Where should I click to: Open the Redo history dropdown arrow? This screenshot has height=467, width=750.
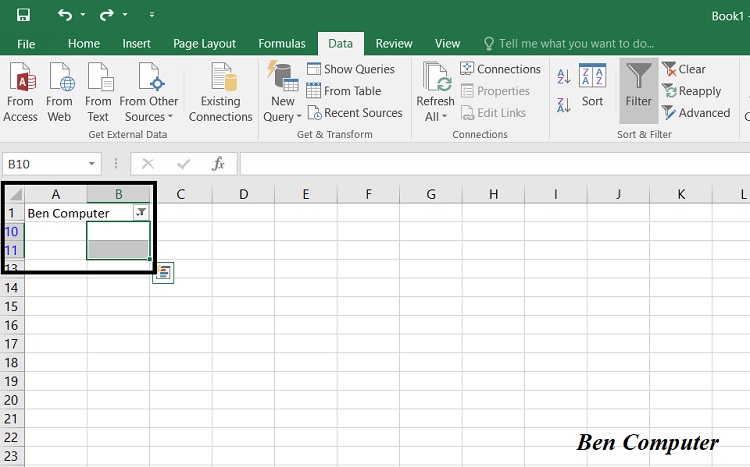click(125, 15)
